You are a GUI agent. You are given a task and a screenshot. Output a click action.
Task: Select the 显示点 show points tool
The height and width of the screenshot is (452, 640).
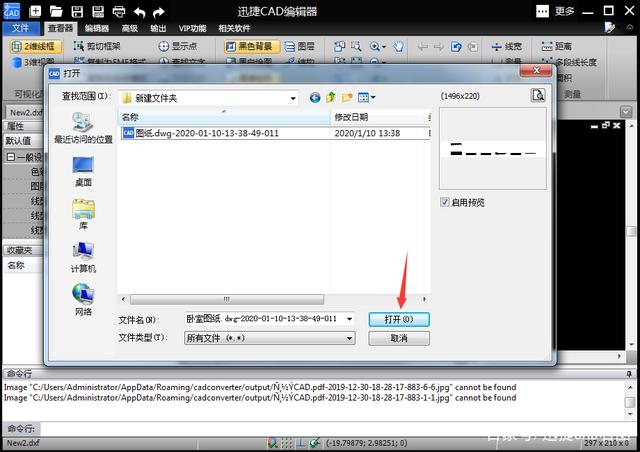pyautogui.click(x=178, y=46)
